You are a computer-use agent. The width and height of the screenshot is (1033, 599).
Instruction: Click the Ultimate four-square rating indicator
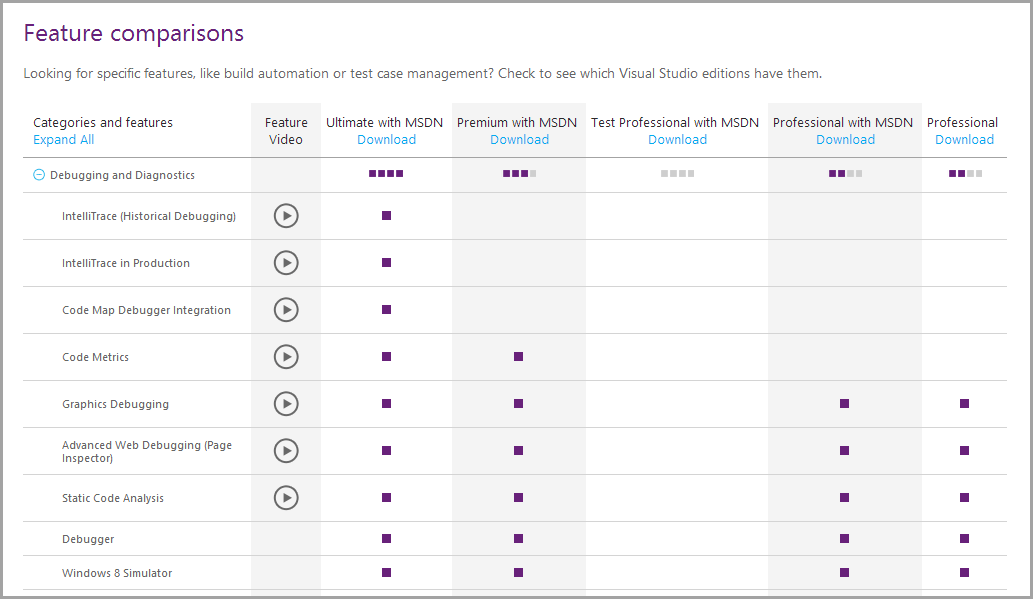tap(386, 174)
